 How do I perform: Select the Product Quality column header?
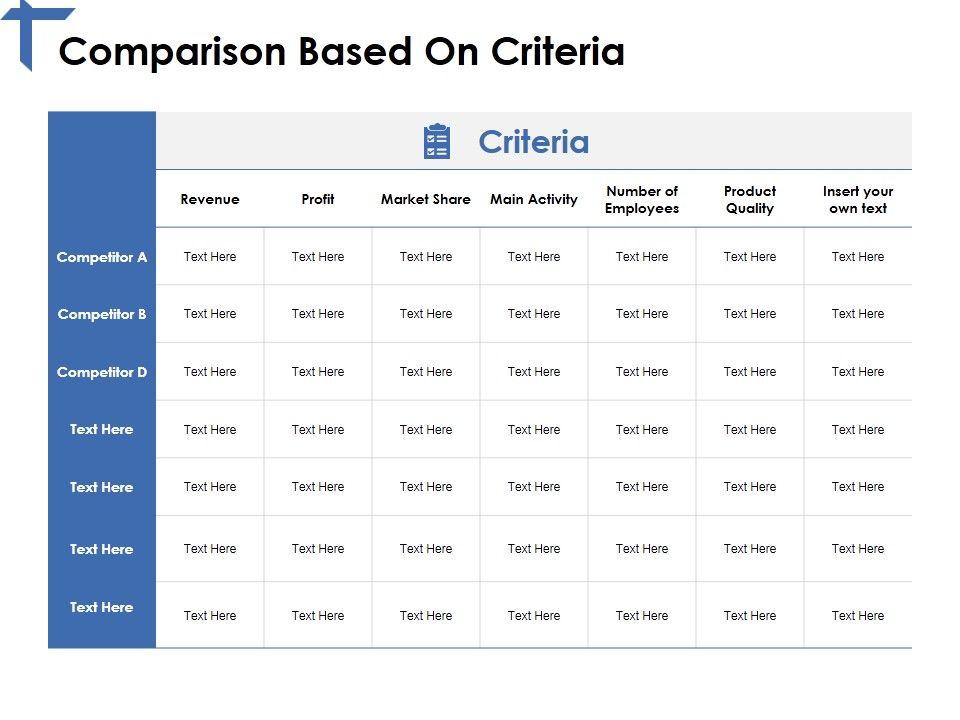click(x=750, y=199)
